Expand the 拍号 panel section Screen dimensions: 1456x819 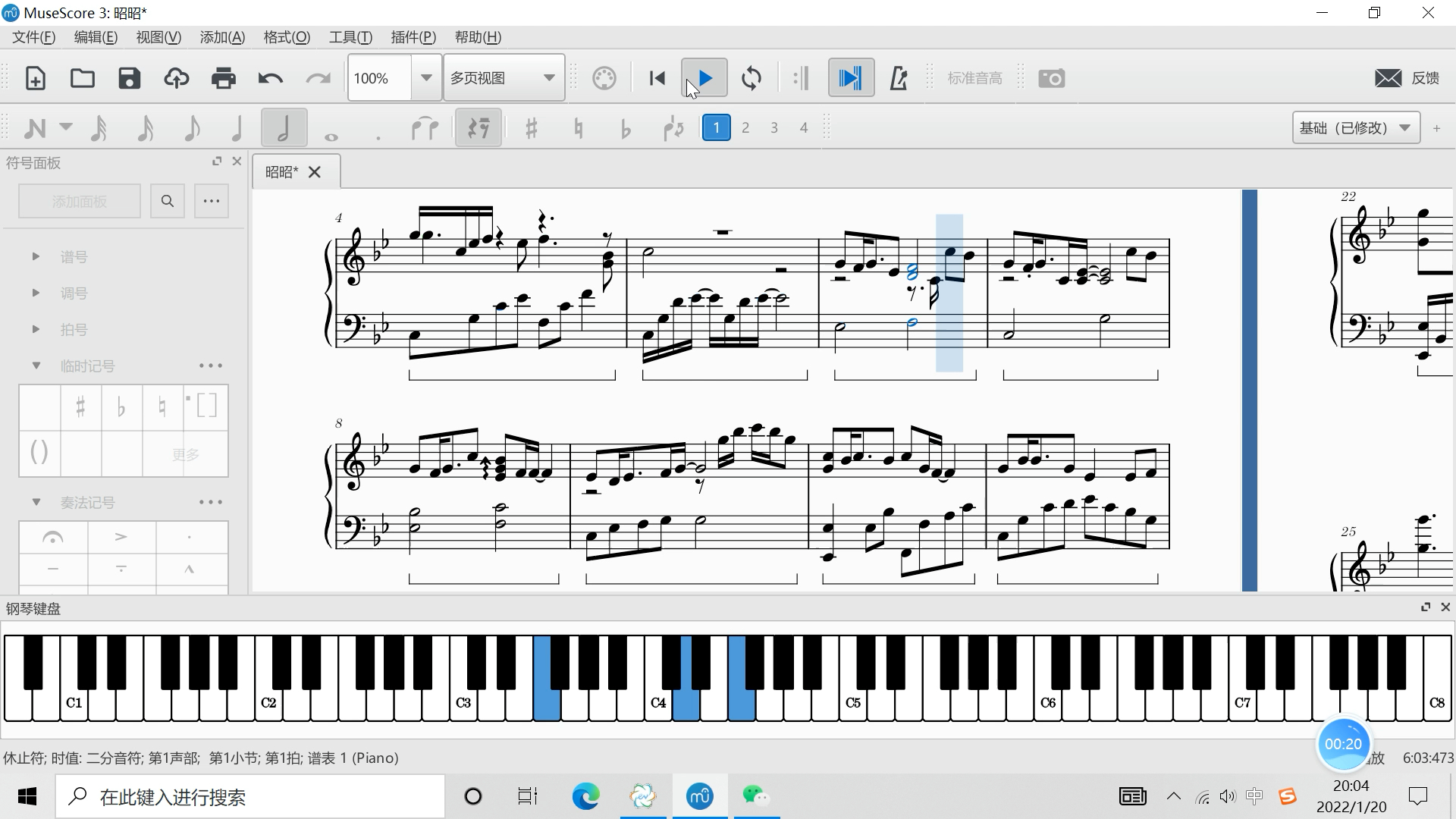coord(36,329)
